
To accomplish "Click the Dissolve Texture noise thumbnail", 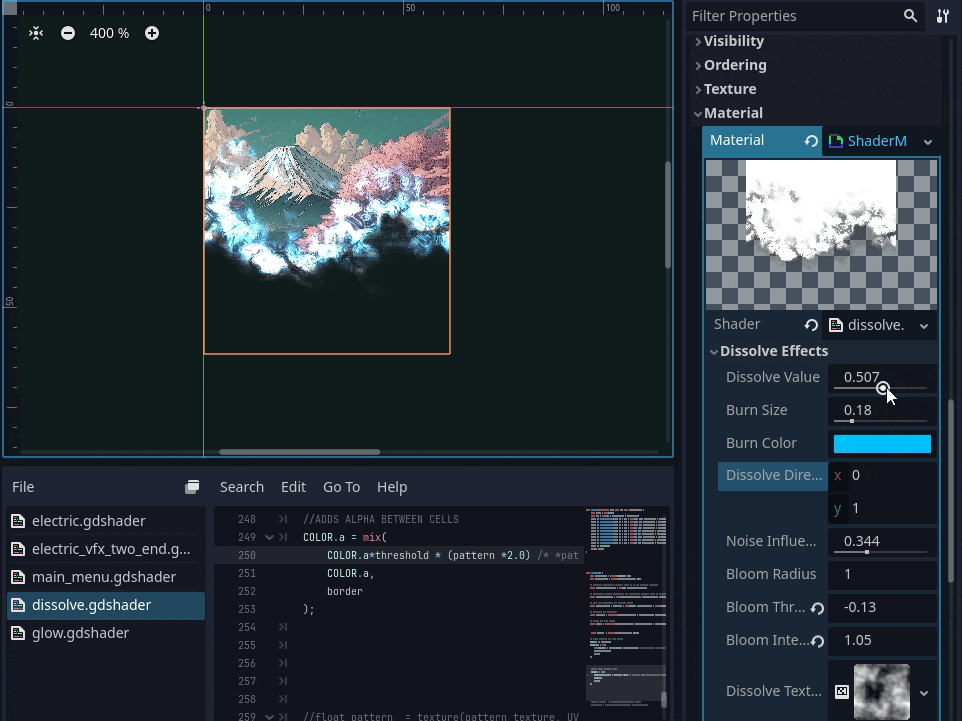I will coord(882,692).
